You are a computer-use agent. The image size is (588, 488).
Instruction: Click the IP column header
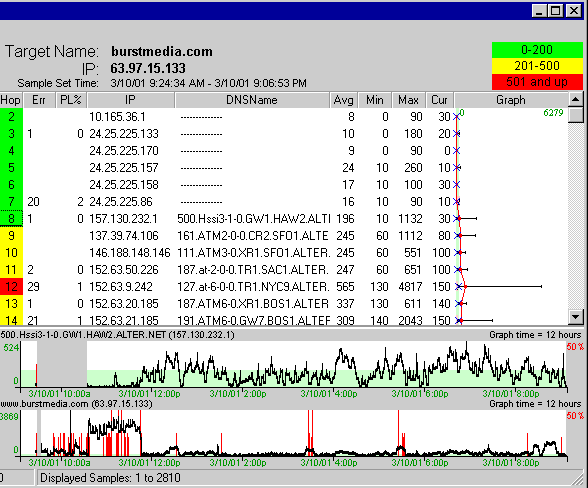click(x=130, y=100)
